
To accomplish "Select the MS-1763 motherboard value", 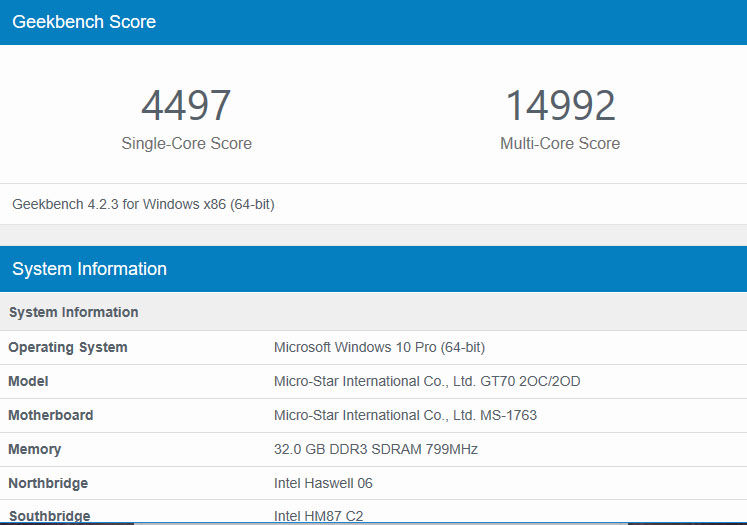I will [x=405, y=415].
